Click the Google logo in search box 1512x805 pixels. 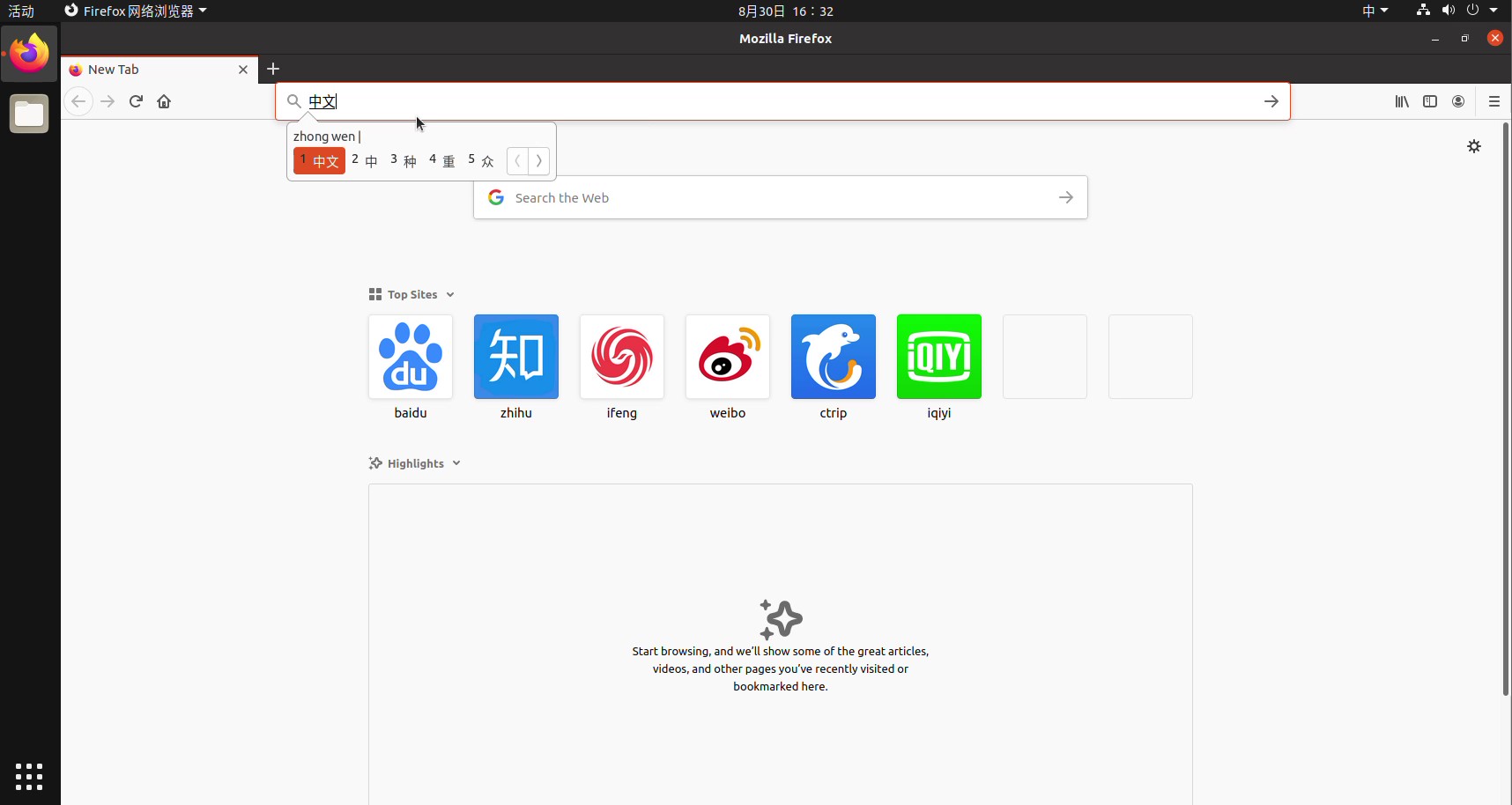click(x=496, y=197)
